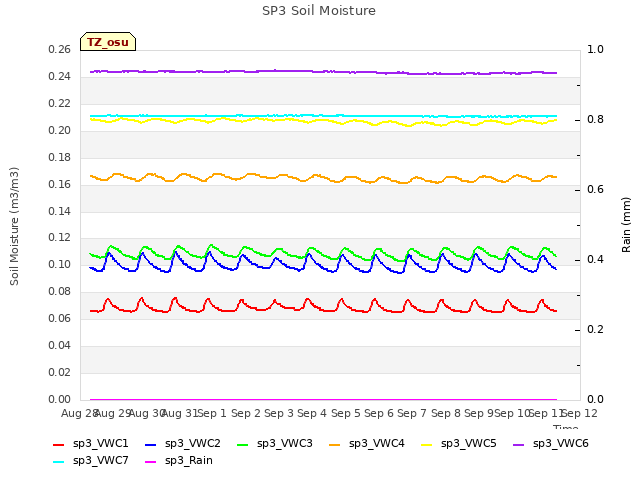This screenshot has height=480, width=640.
Task: Click the 0.08 soil moisture tick label
Action: coord(60,291)
